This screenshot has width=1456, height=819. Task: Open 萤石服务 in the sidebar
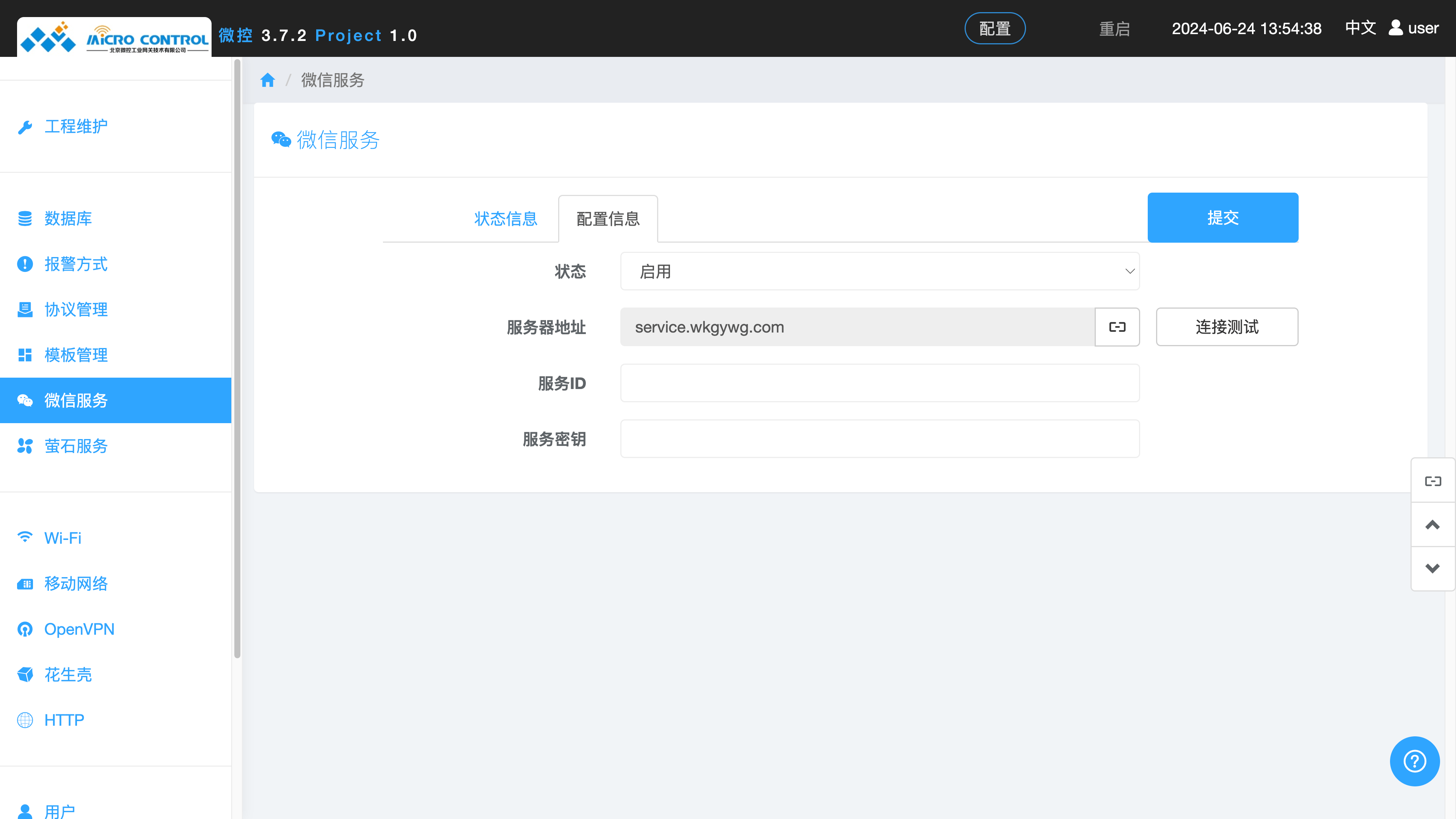tap(76, 446)
